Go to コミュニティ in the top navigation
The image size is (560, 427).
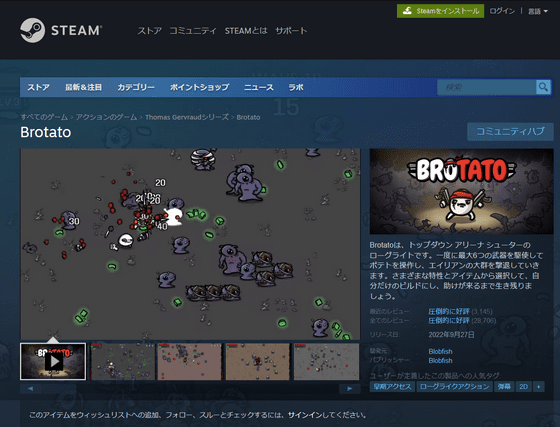(193, 31)
